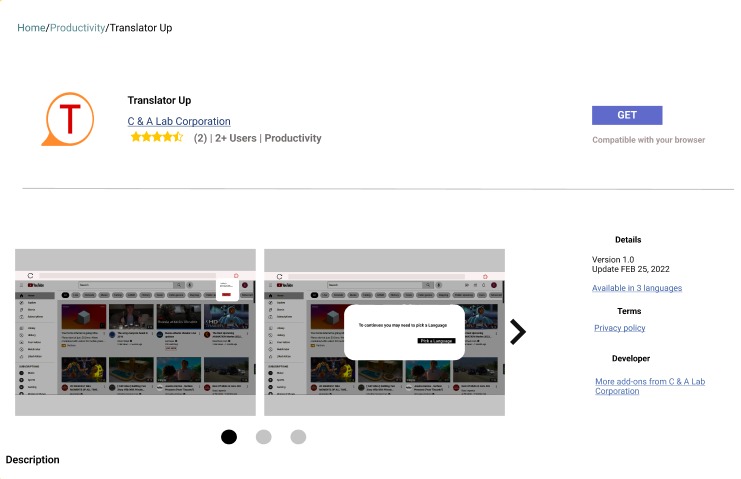Click 'Update FEB 25, 2022' text
741x479 pixels.
click(x=630, y=269)
